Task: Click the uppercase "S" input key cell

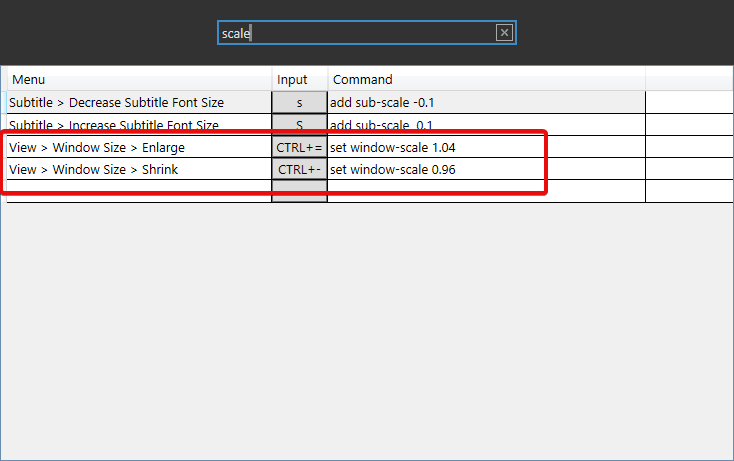Action: tap(300, 124)
